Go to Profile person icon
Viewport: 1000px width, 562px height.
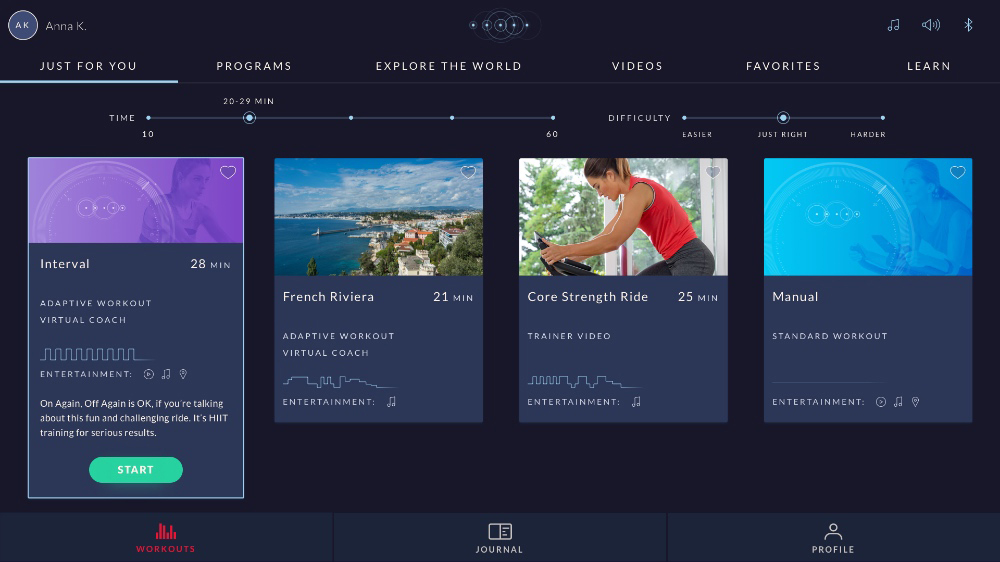click(833, 531)
